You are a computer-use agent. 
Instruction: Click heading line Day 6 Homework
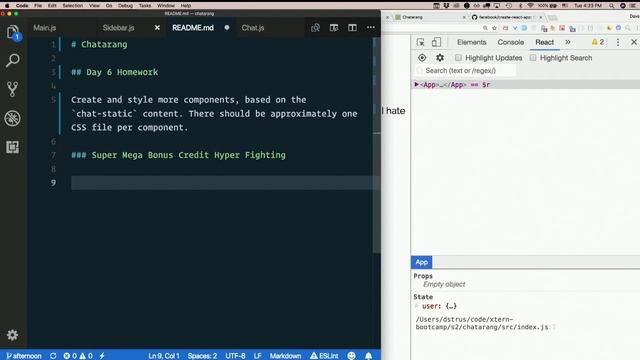click(115, 72)
